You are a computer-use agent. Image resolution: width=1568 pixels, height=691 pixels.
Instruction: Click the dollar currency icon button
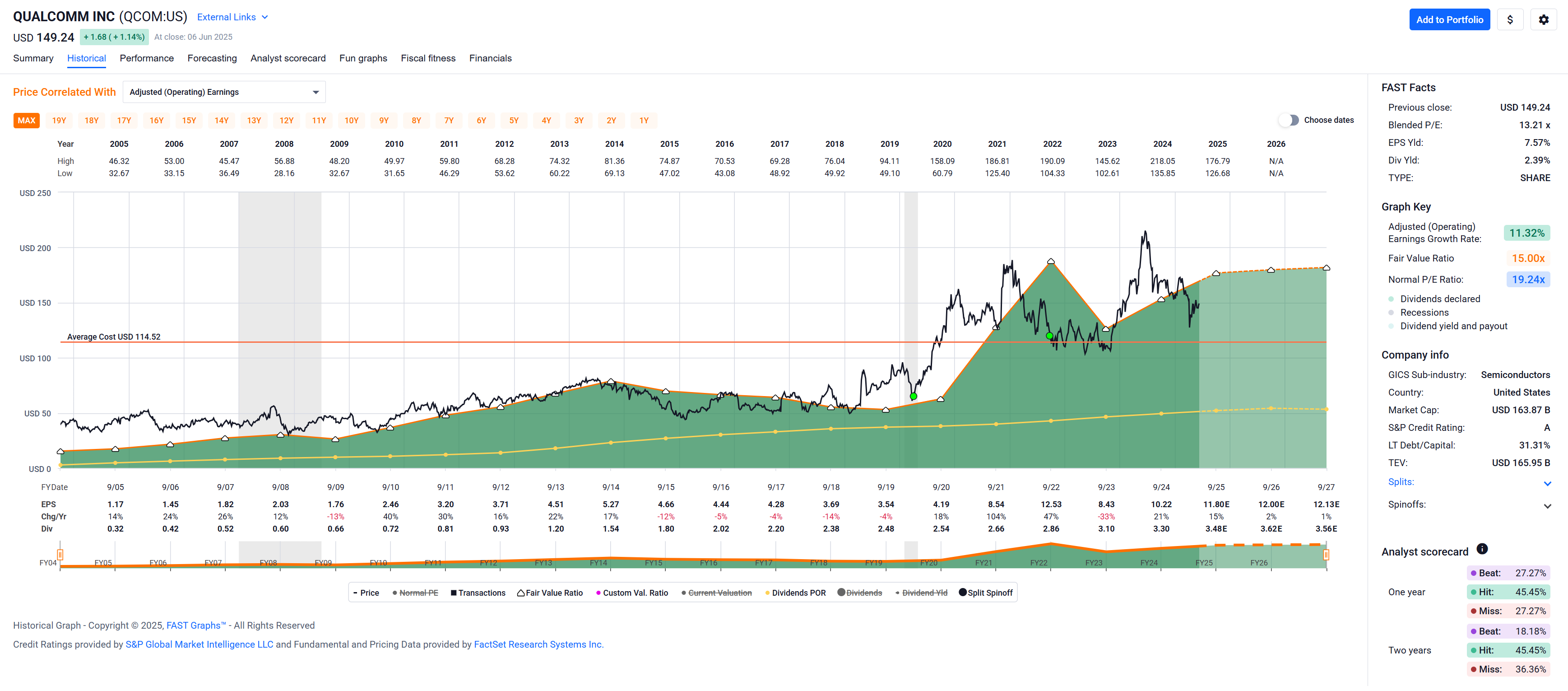pos(1510,19)
